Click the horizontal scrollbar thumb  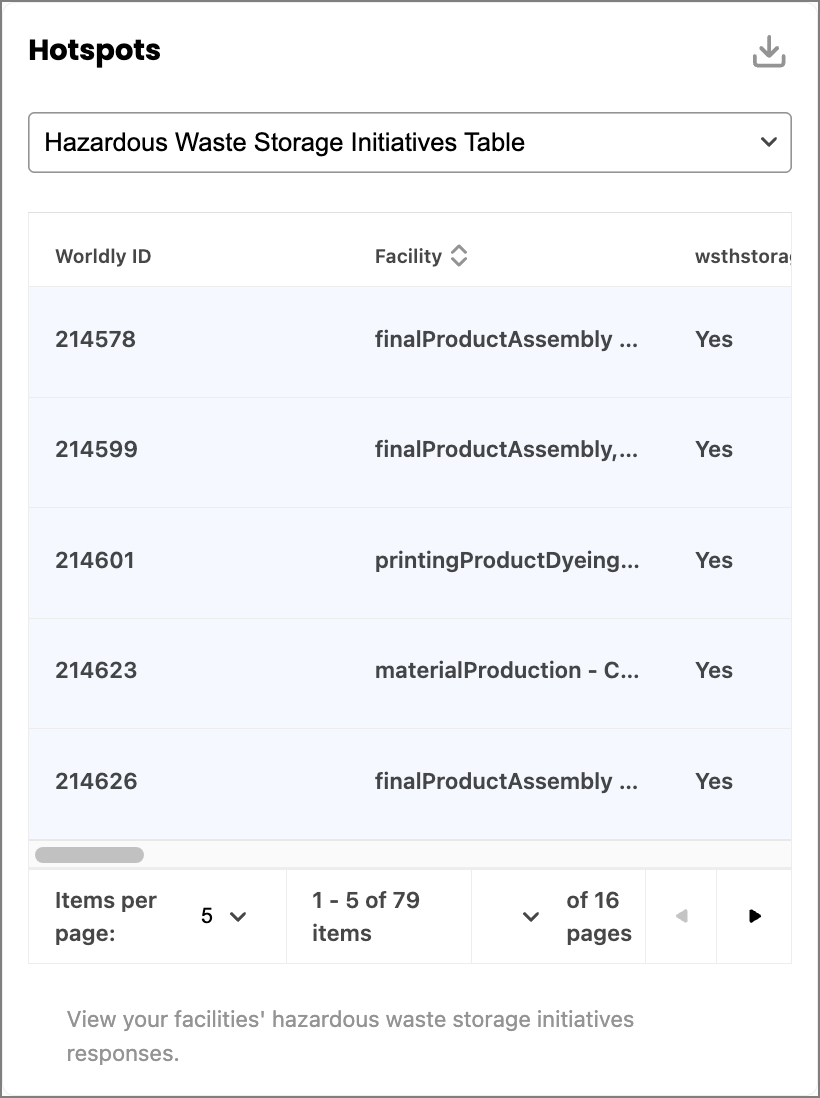[90, 854]
